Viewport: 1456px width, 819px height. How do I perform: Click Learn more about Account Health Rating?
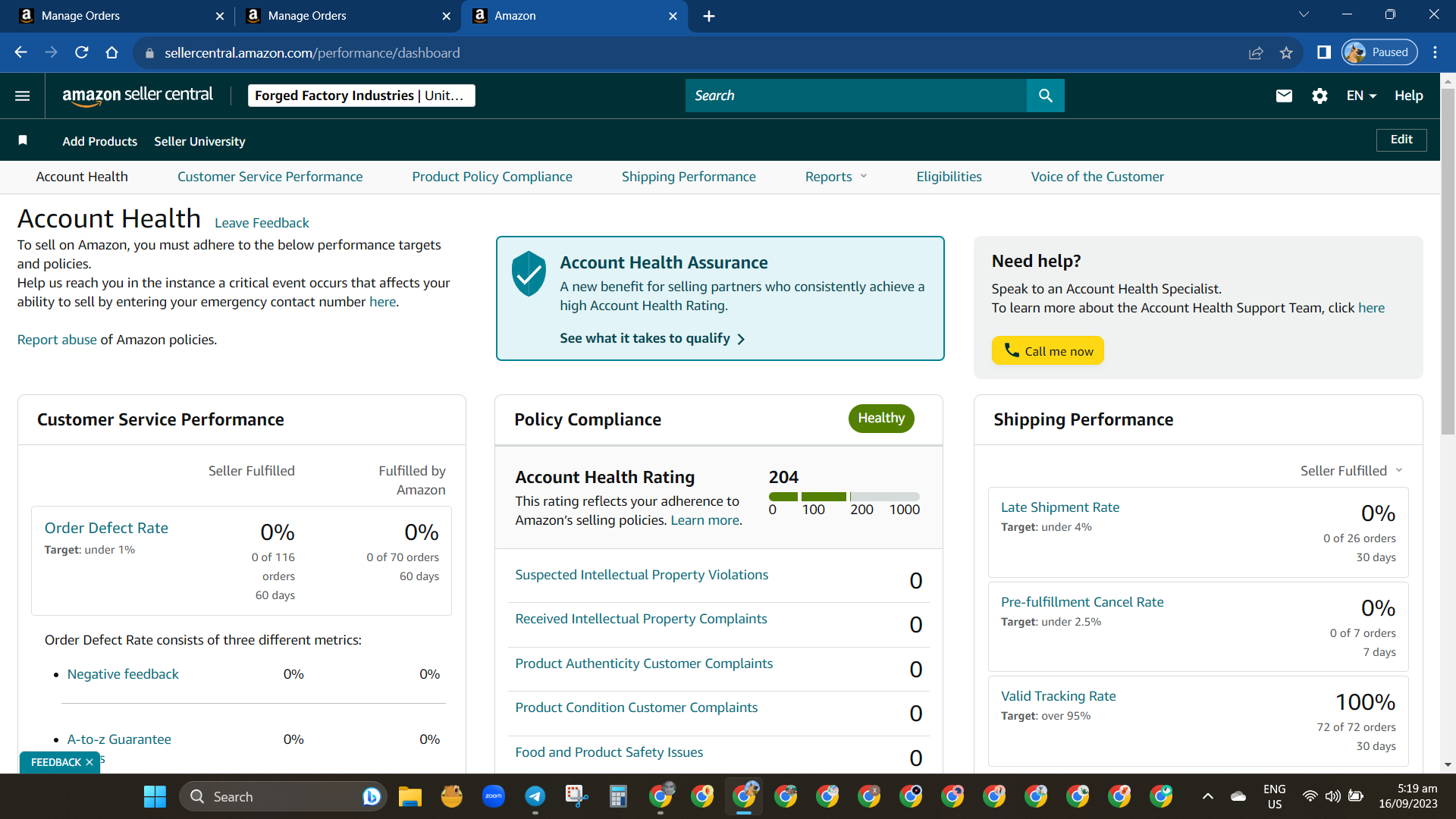(704, 520)
